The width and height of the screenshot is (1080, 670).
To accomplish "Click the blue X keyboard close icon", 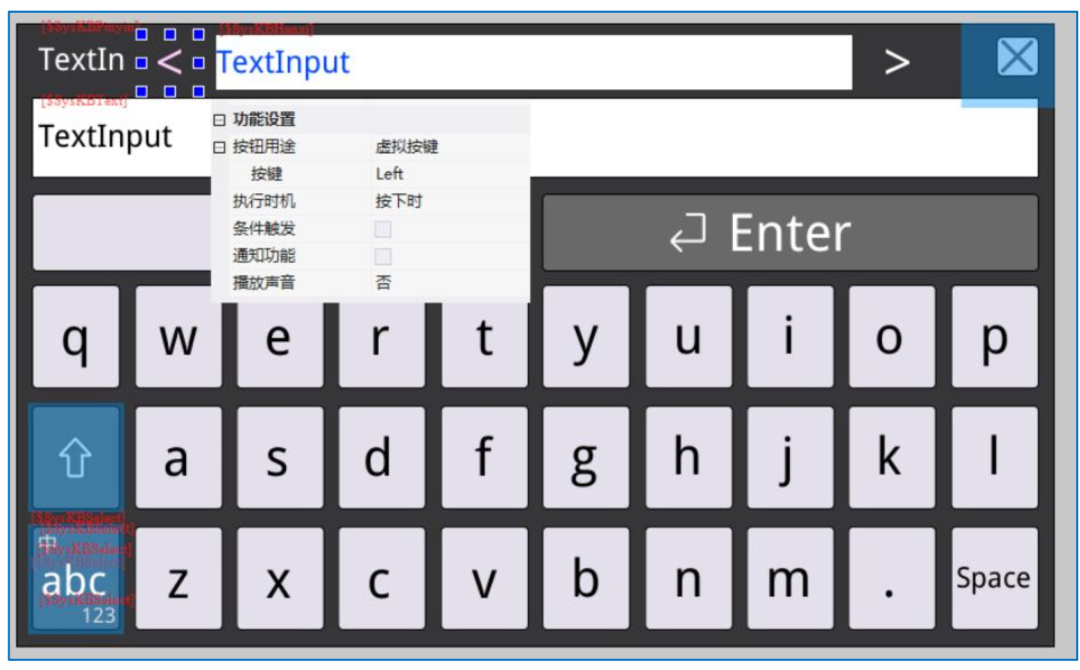I will 1016,58.
